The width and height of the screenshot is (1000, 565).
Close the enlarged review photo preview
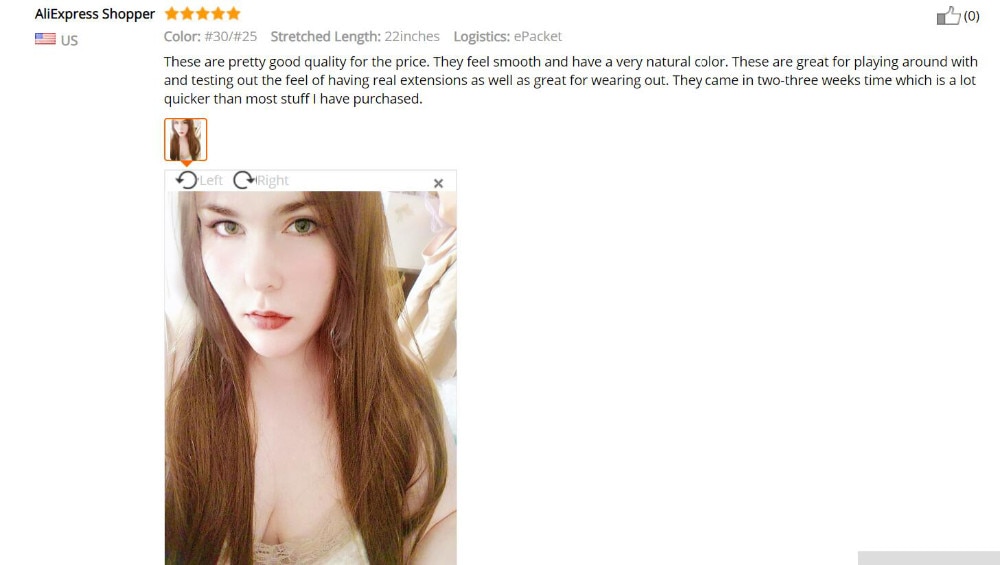click(438, 183)
